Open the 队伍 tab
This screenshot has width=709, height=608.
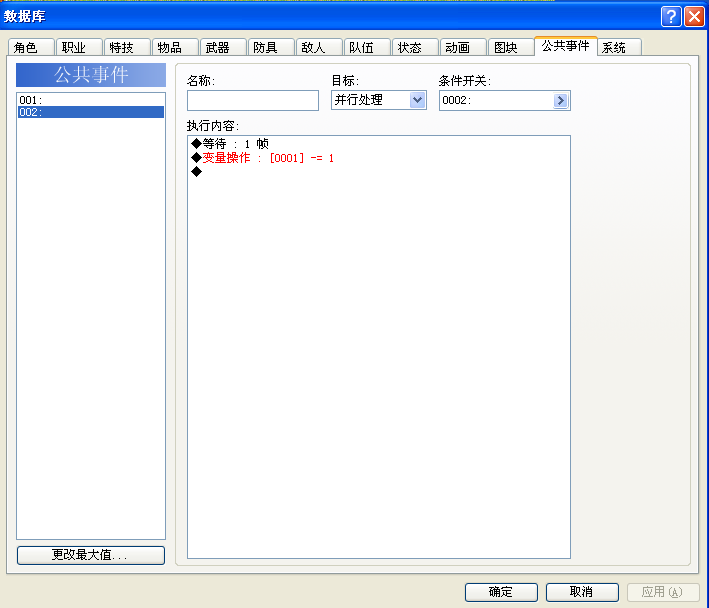tap(367, 47)
